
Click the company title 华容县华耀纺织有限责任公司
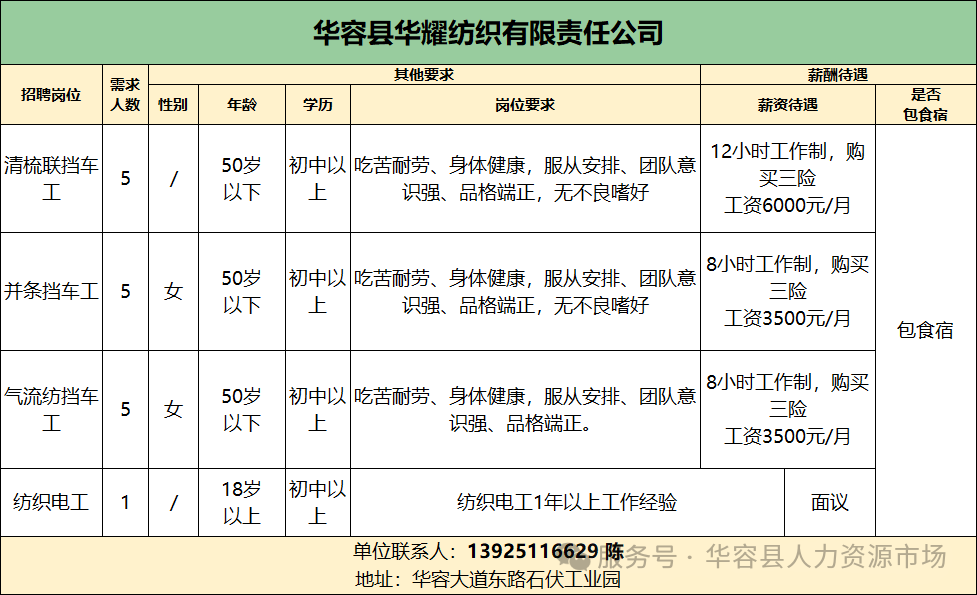(x=488, y=32)
